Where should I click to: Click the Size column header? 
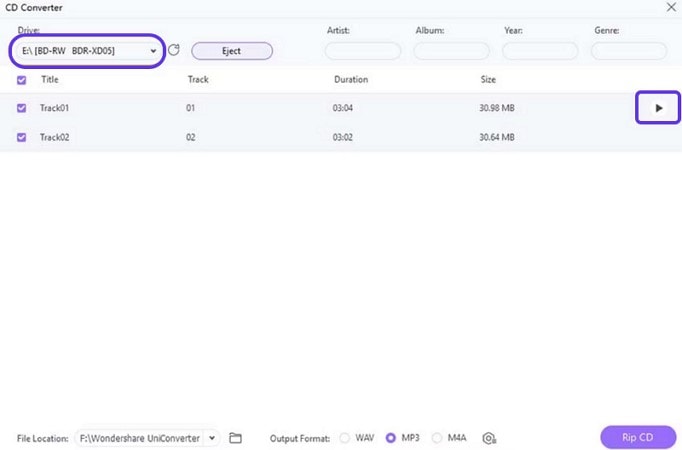tap(488, 80)
